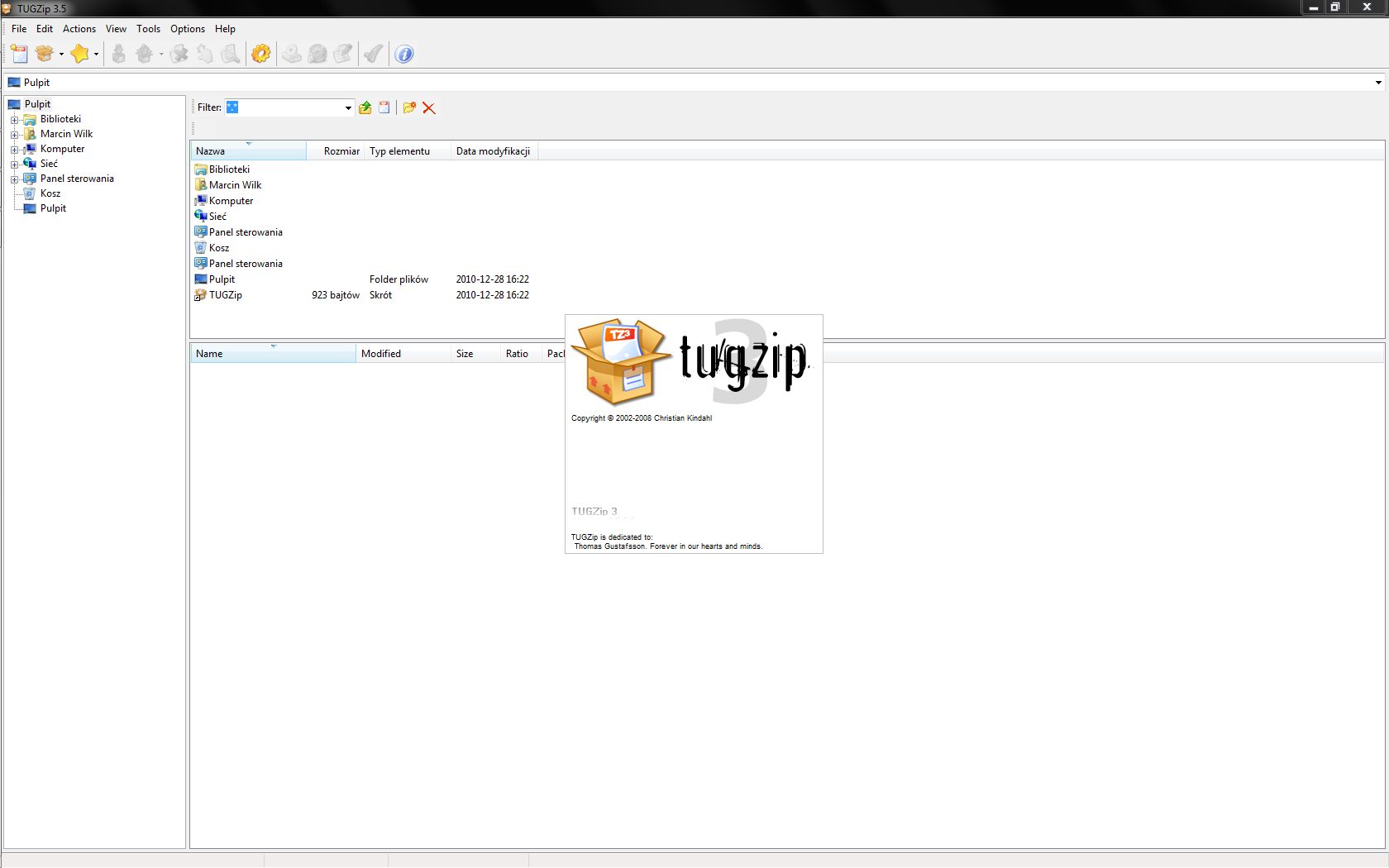Select Sieć in the file list
This screenshot has width=1389, height=868.
pyautogui.click(x=217, y=217)
